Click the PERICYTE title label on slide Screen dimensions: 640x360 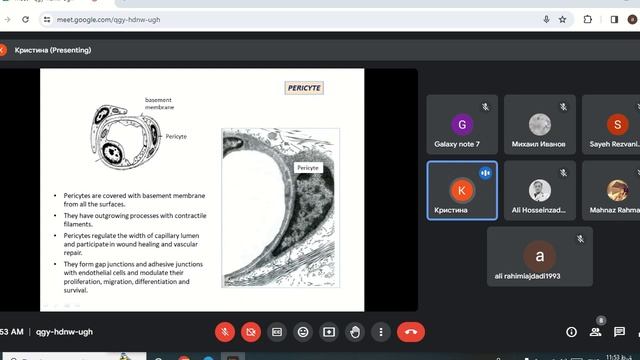click(304, 88)
